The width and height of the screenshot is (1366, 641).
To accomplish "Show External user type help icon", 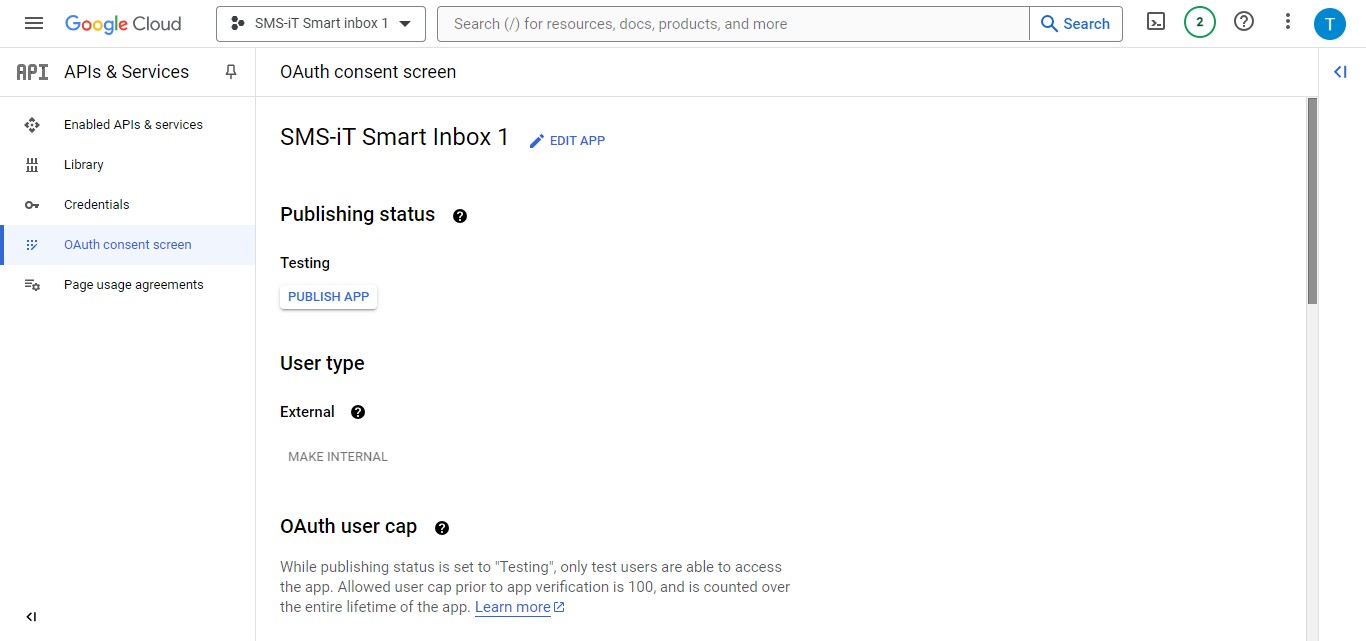I will [358, 412].
